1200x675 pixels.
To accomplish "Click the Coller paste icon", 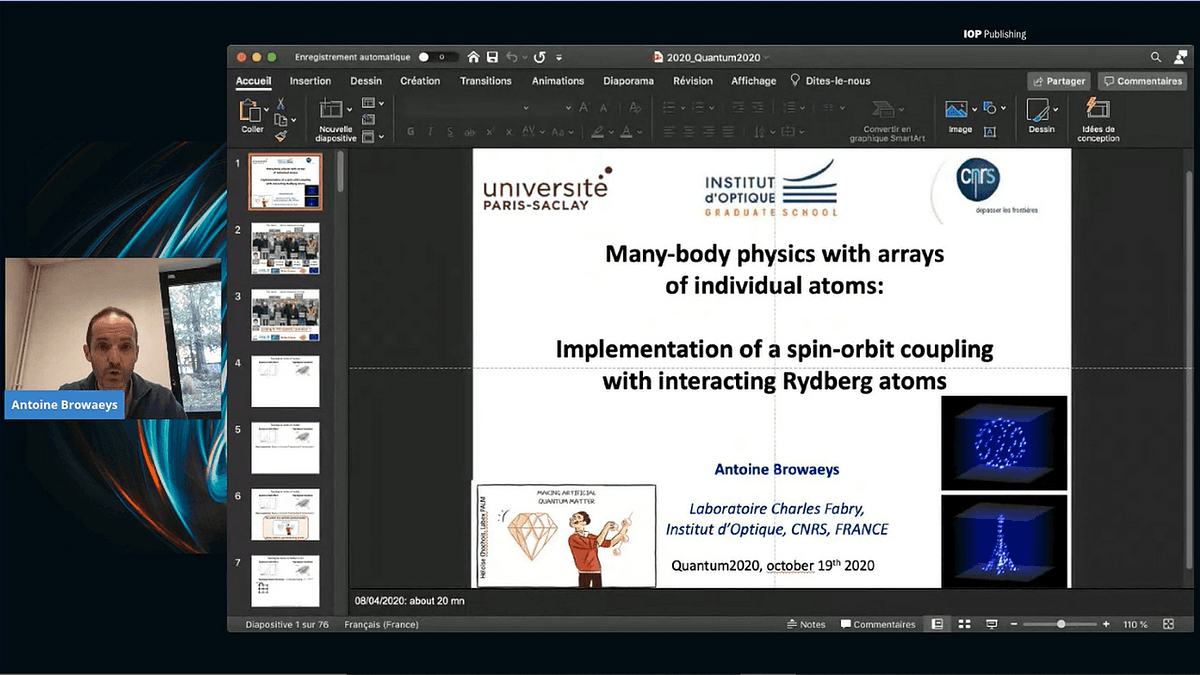I will pyautogui.click(x=251, y=111).
